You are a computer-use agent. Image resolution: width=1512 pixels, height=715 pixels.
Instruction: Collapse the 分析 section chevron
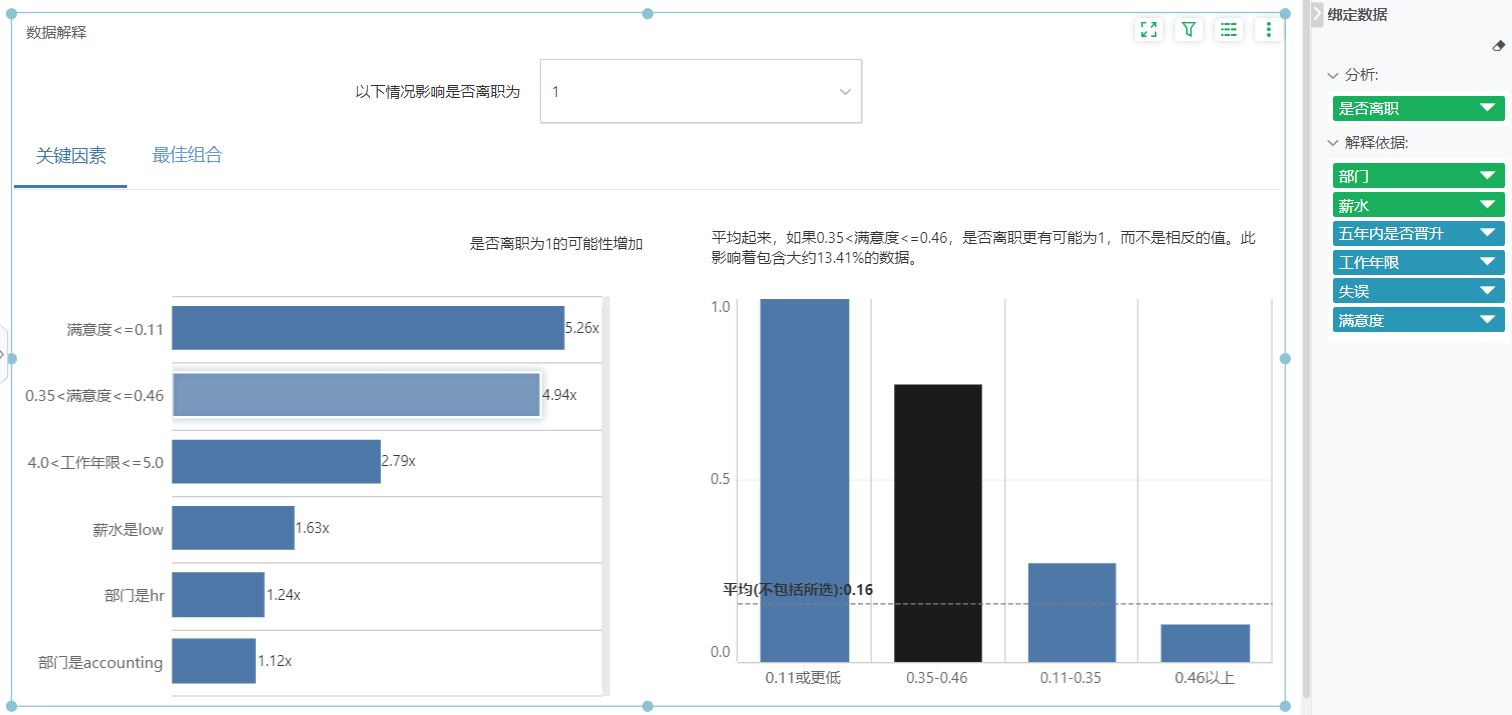1333,75
